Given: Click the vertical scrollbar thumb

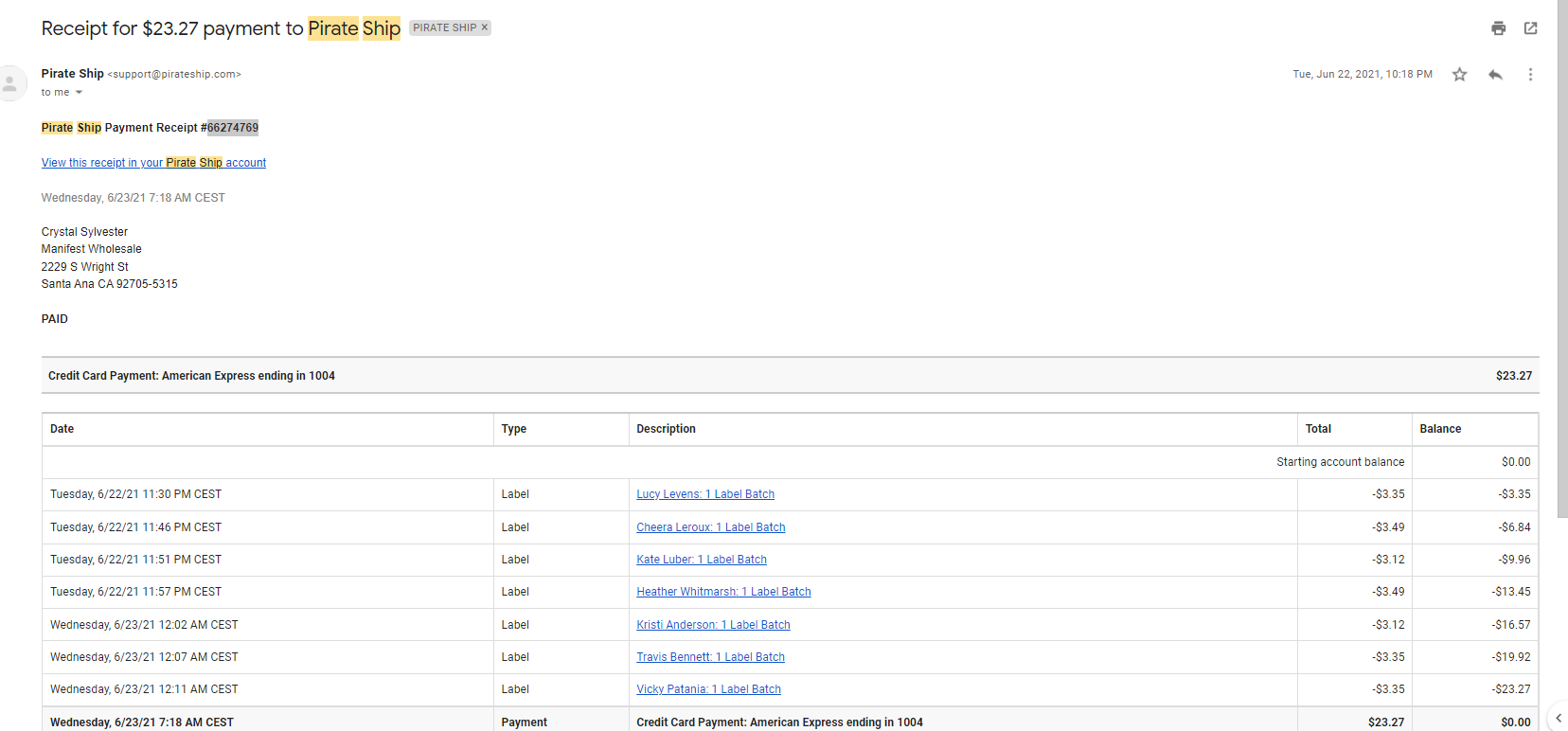Looking at the screenshot, I should click(1562, 259).
